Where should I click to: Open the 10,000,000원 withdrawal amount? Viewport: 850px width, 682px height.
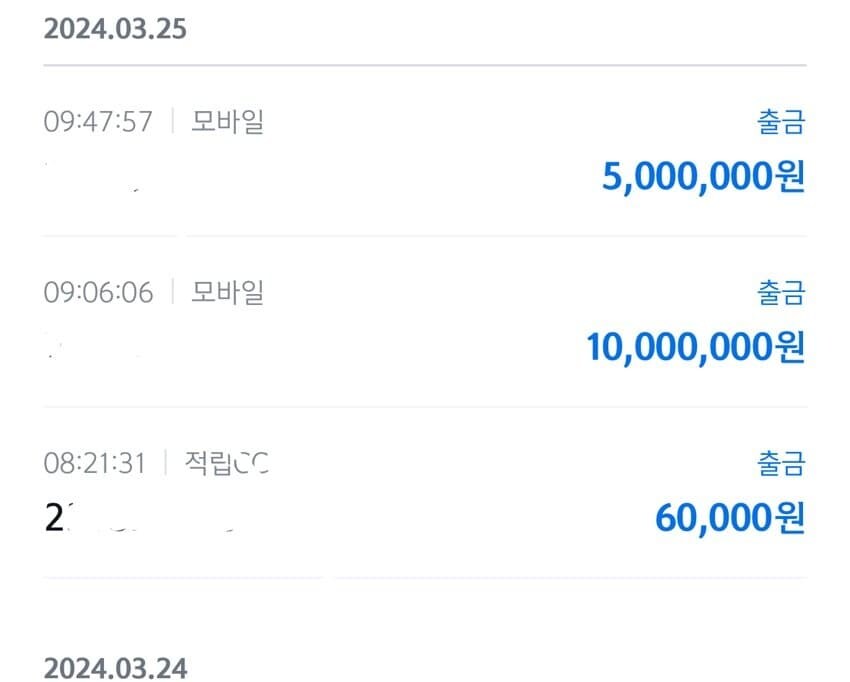695,347
